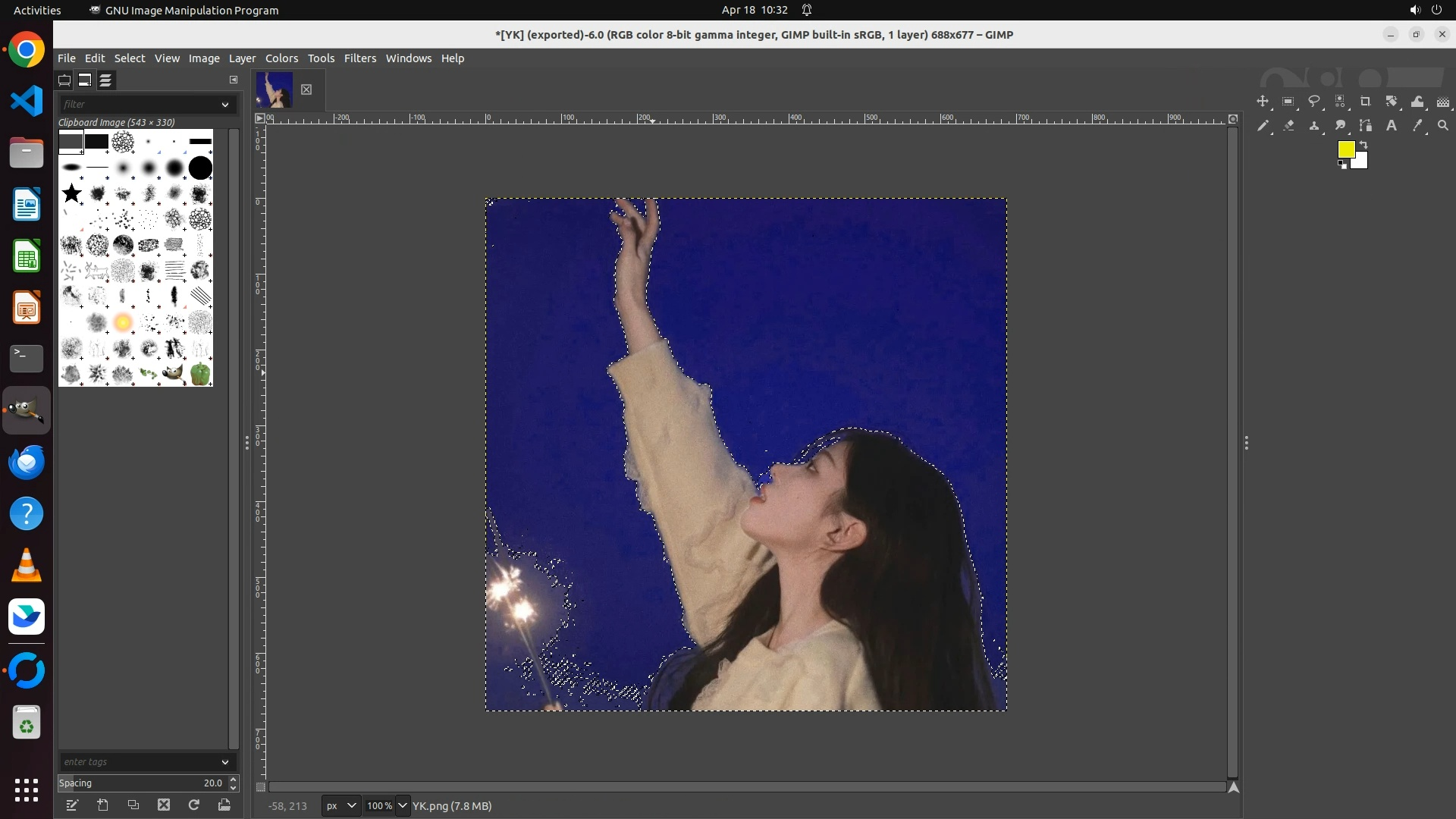Toggle Quick Mask at canvas corner

coord(260,787)
